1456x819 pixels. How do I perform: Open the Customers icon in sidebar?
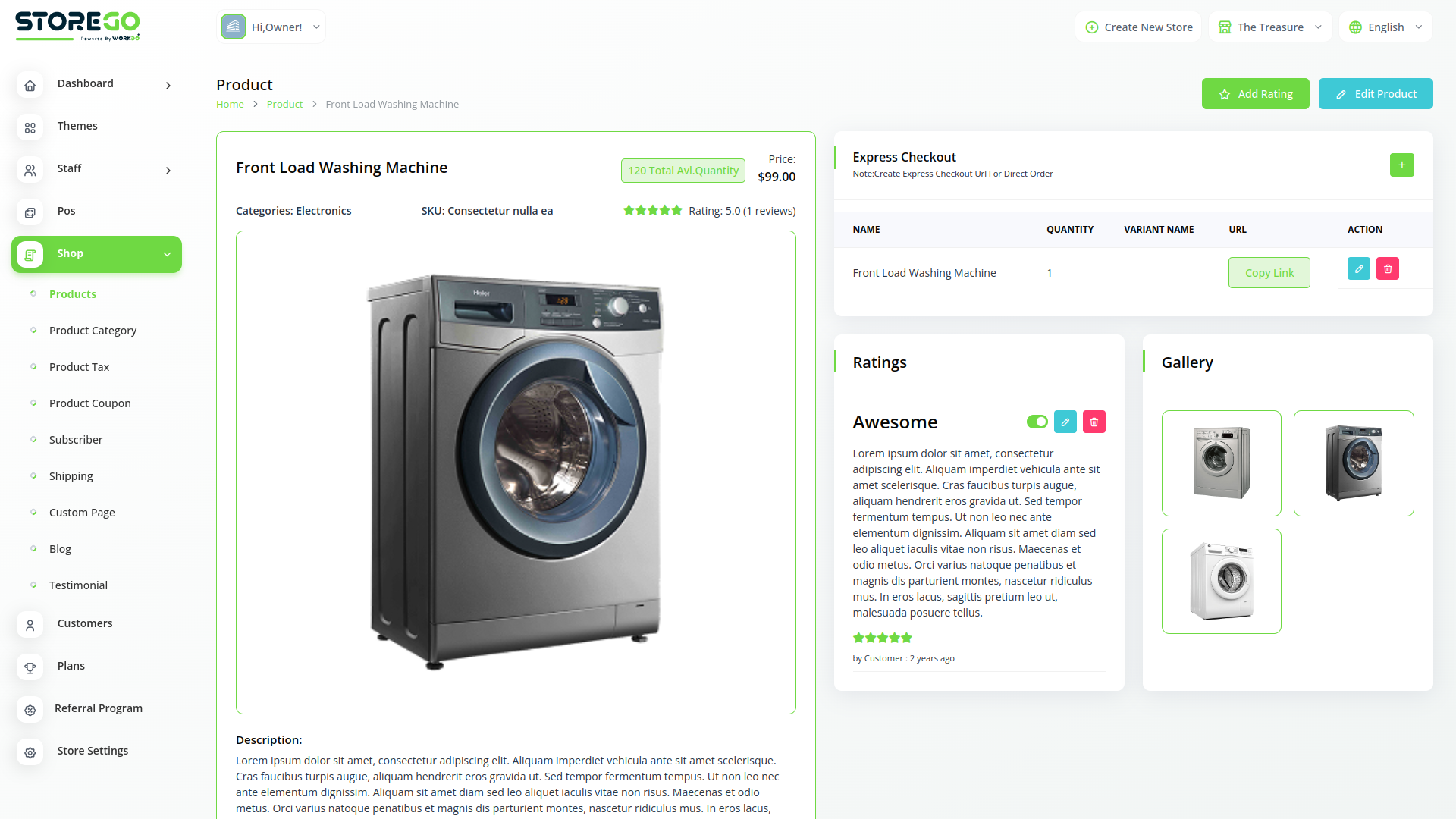click(x=30, y=625)
